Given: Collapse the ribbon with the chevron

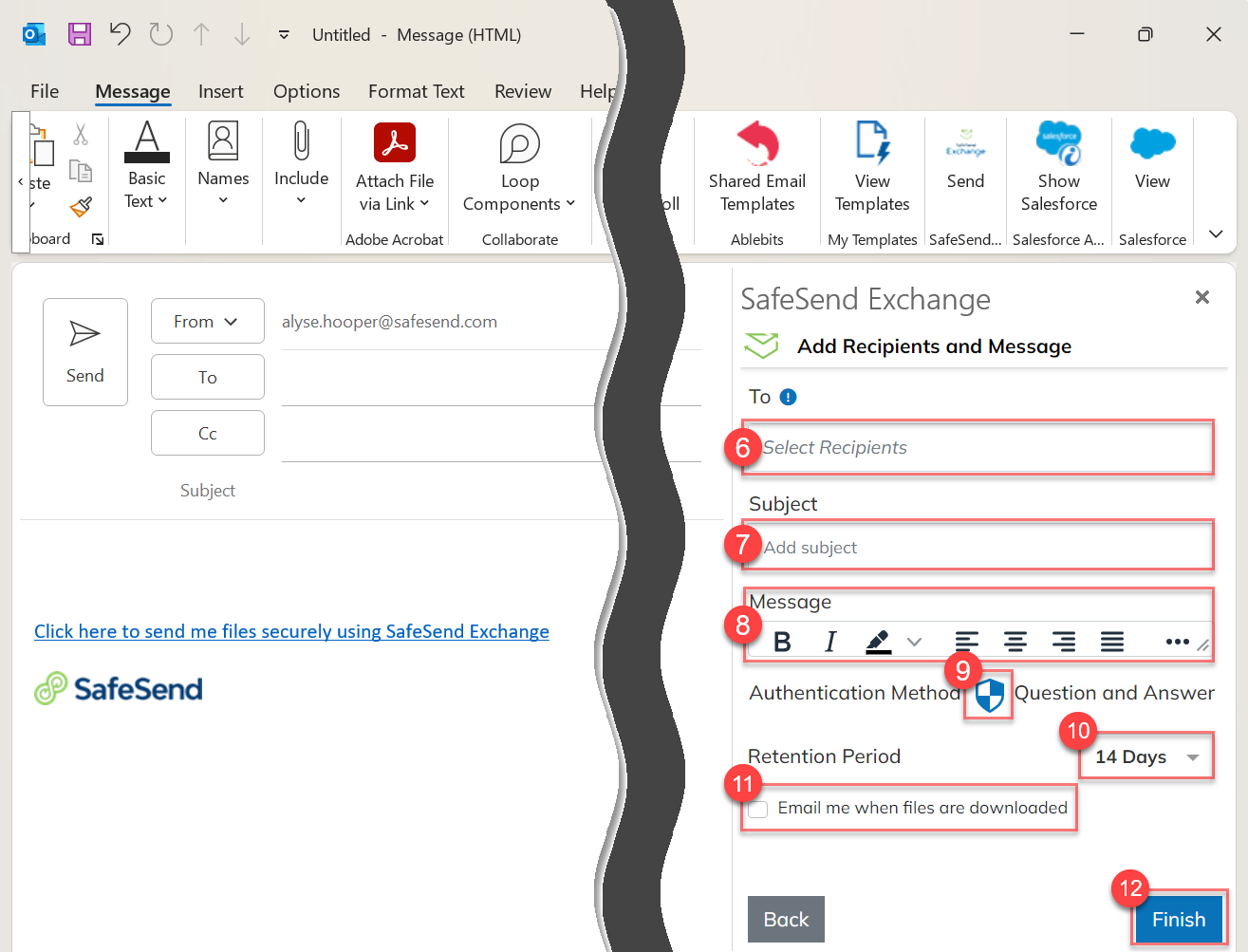Looking at the screenshot, I should 1216,234.
